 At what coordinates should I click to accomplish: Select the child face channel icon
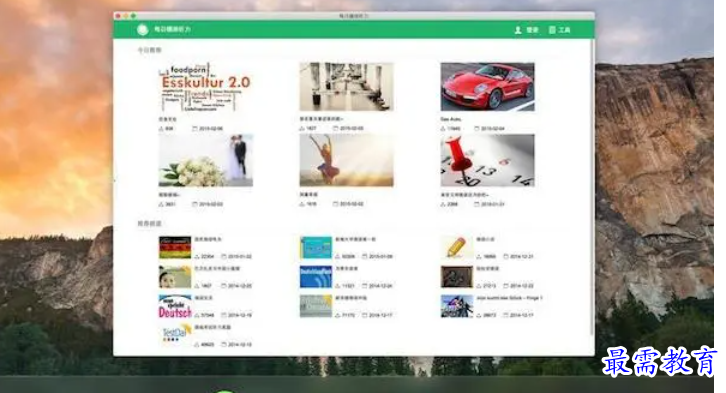[x=175, y=277]
